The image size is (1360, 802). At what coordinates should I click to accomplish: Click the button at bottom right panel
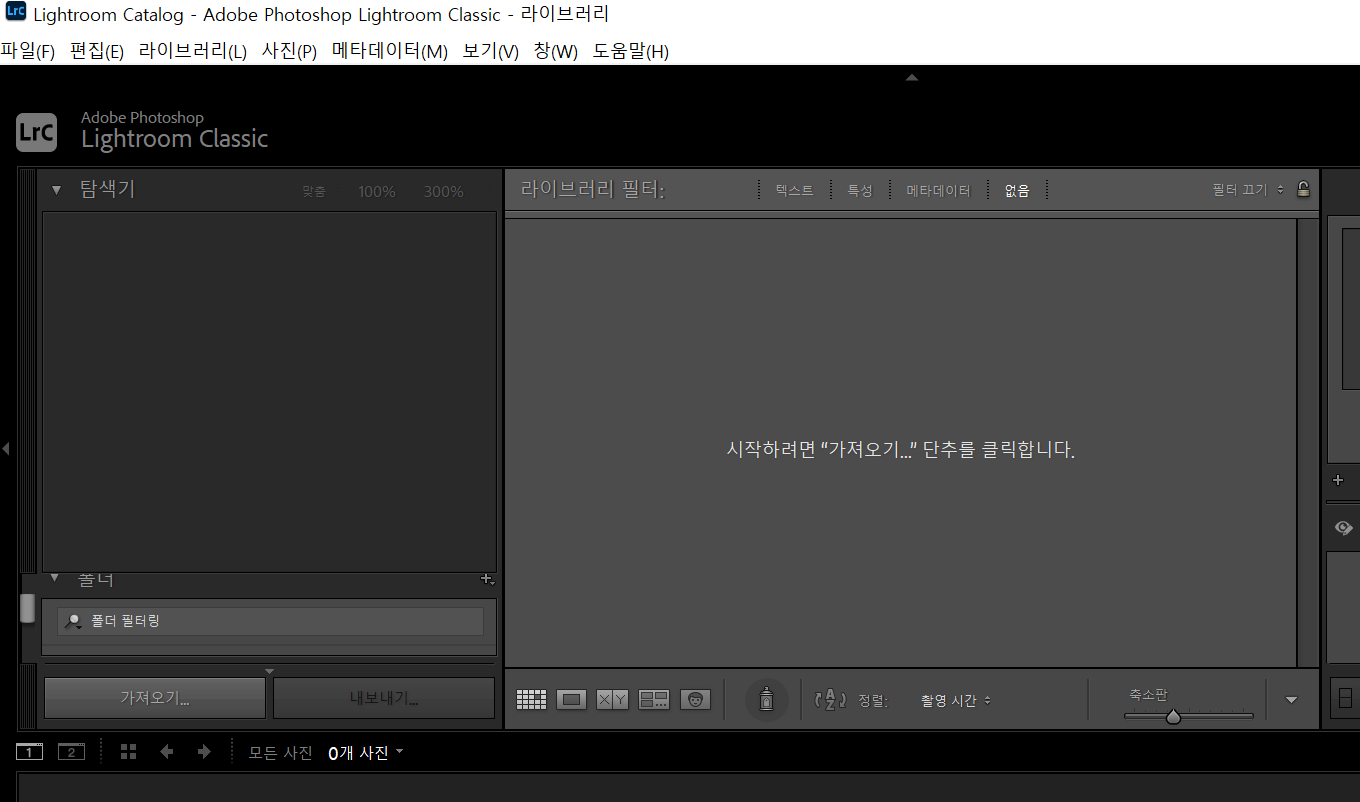[x=1345, y=698]
